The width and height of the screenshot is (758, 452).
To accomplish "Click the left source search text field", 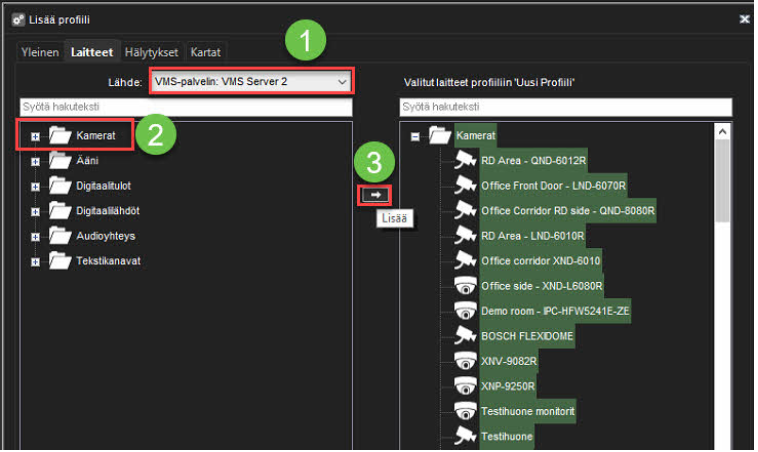I will [x=186, y=106].
